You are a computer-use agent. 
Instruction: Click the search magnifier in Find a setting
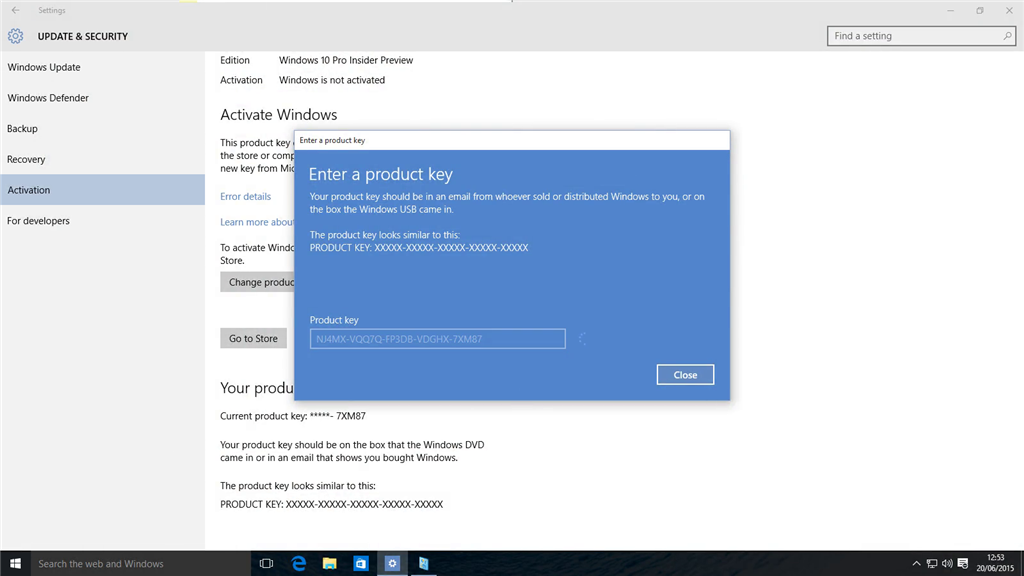[x=1007, y=36]
